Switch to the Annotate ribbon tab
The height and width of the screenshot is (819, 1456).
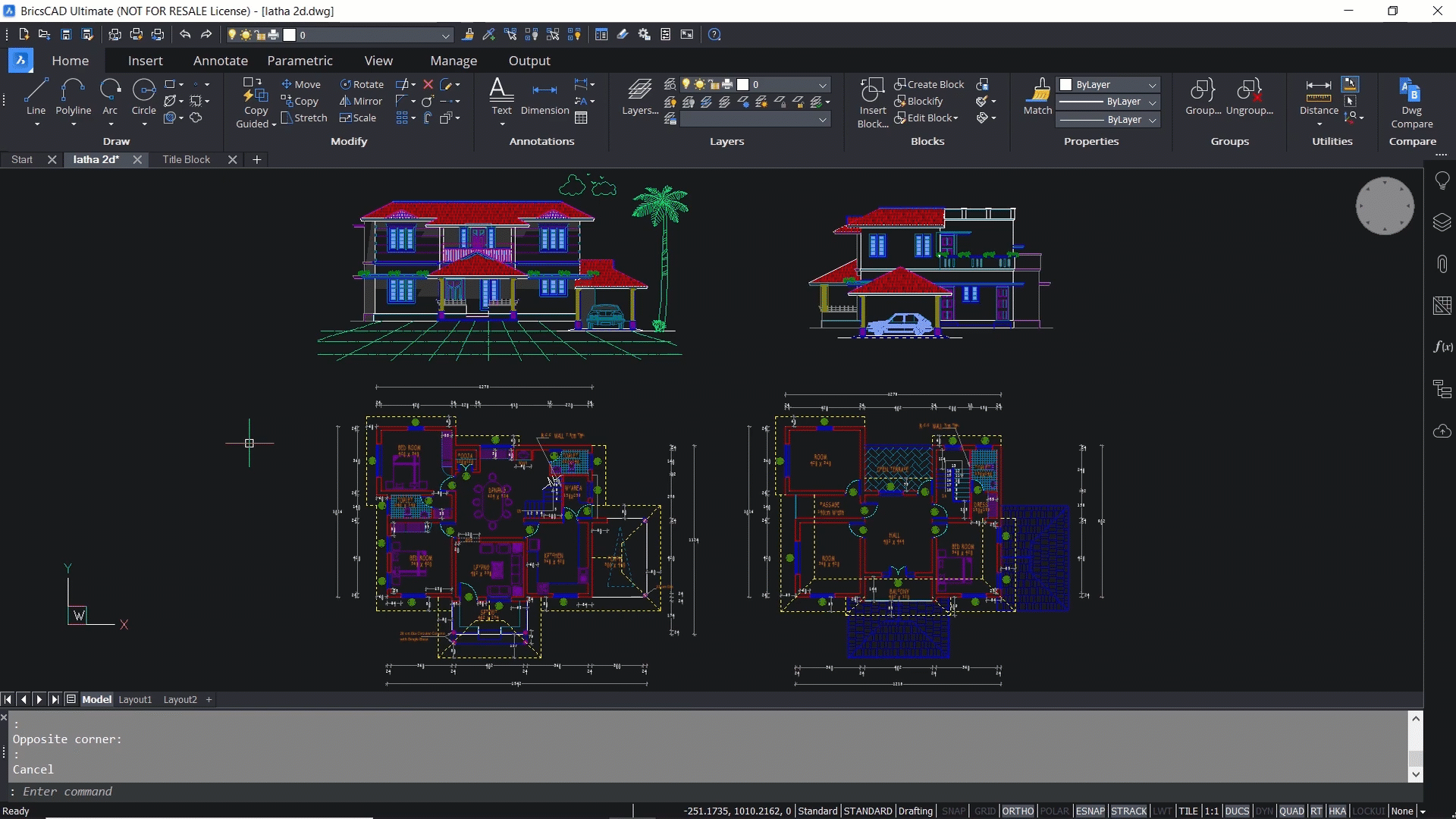(220, 61)
